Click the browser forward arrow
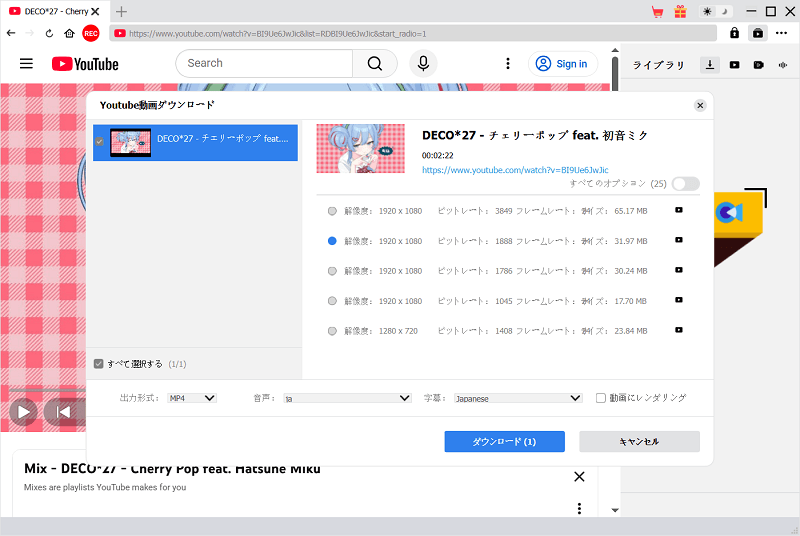Screen dimensions: 800x536 pos(30,33)
